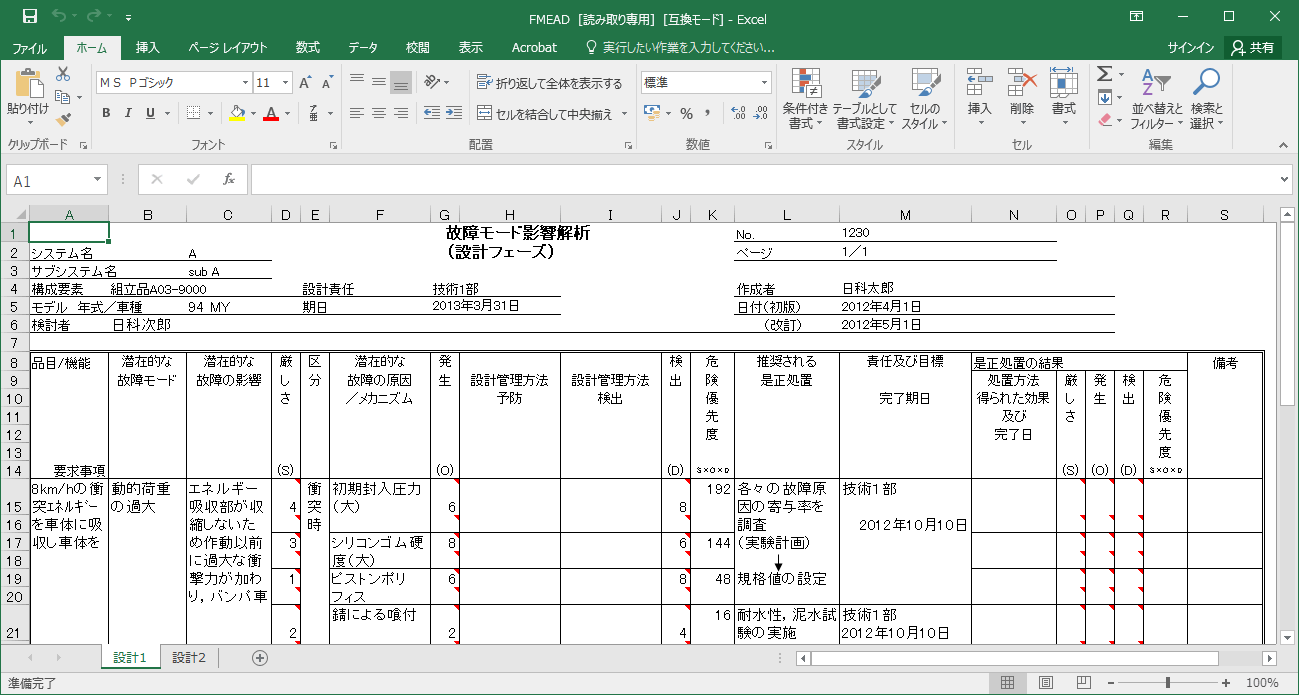Click the increase indent icon

(453, 114)
